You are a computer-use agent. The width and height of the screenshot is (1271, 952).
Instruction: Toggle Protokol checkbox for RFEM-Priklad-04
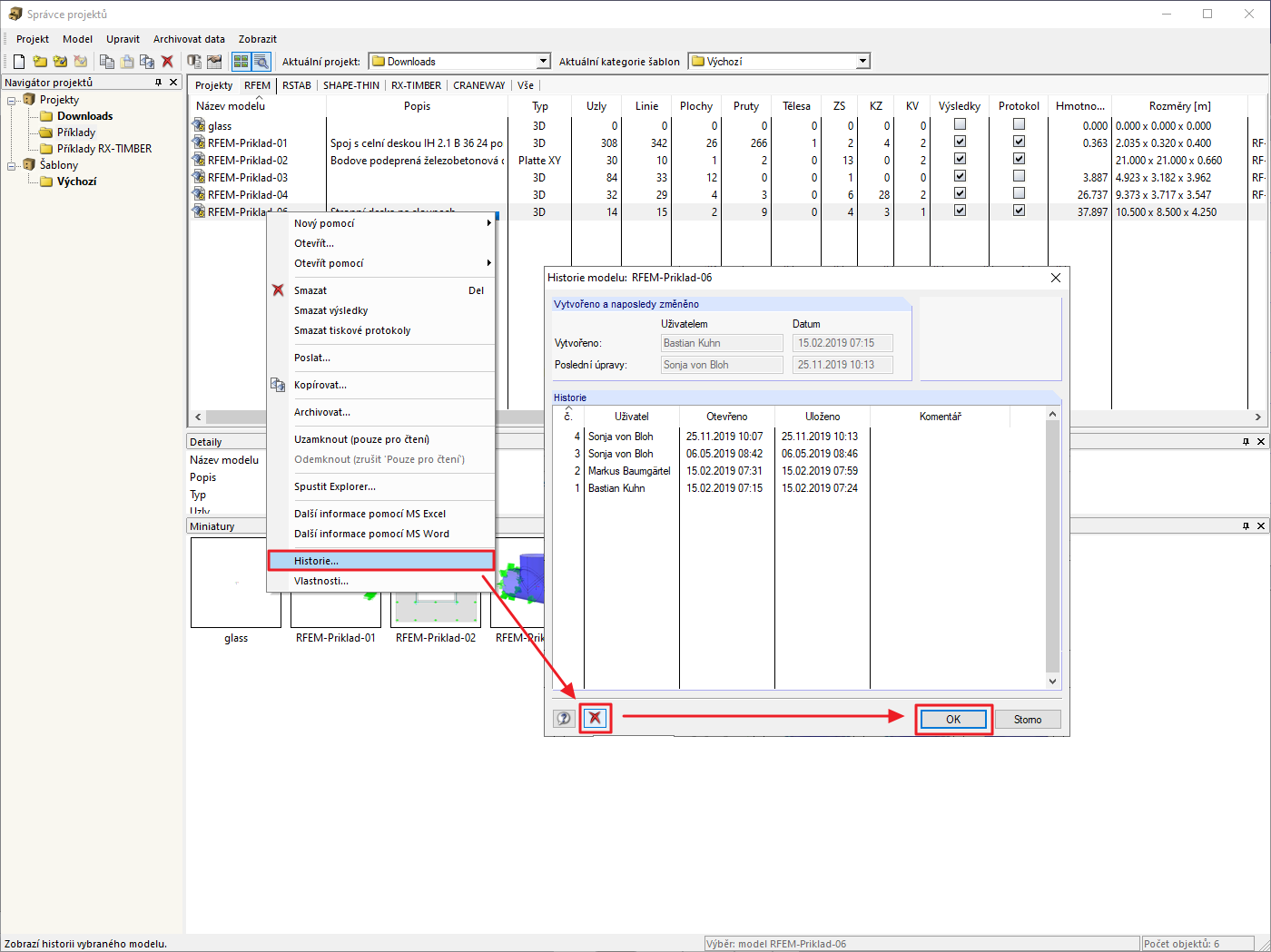pyautogui.click(x=1019, y=193)
